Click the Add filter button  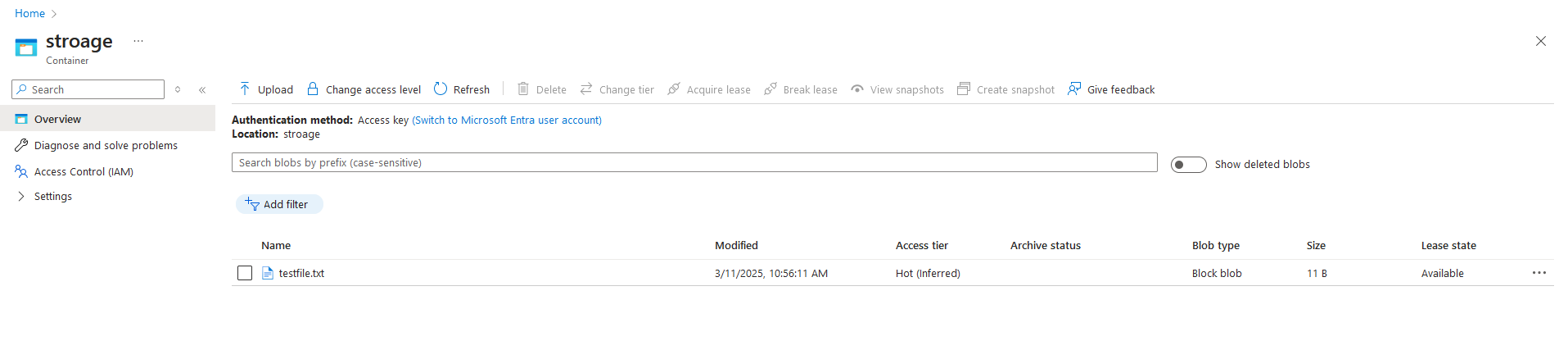coord(279,204)
